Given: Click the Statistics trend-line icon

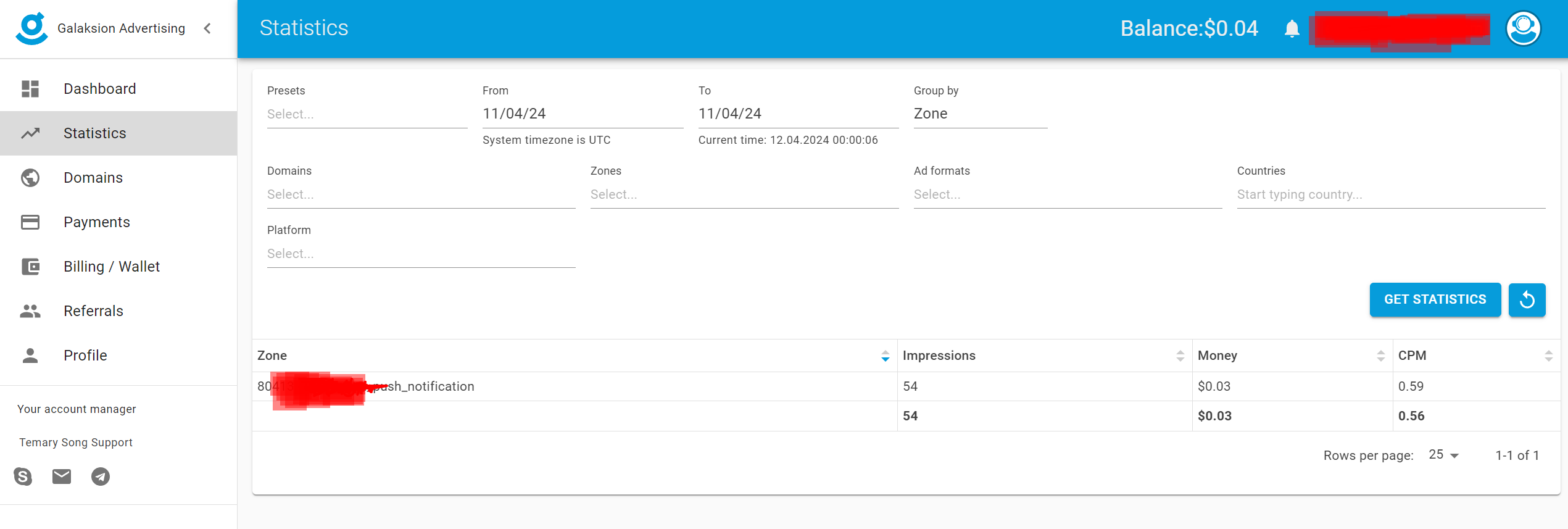Looking at the screenshot, I should click(x=30, y=133).
